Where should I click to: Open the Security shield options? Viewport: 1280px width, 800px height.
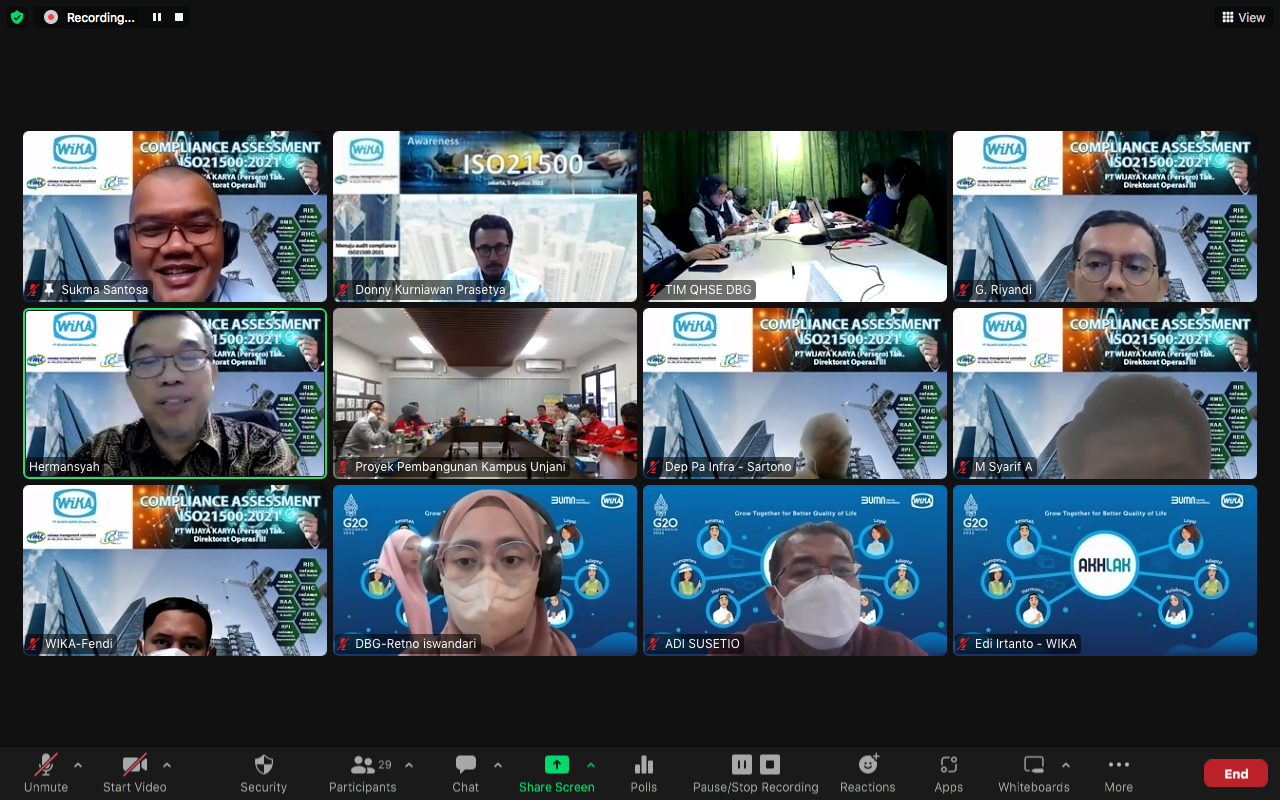pos(263,772)
